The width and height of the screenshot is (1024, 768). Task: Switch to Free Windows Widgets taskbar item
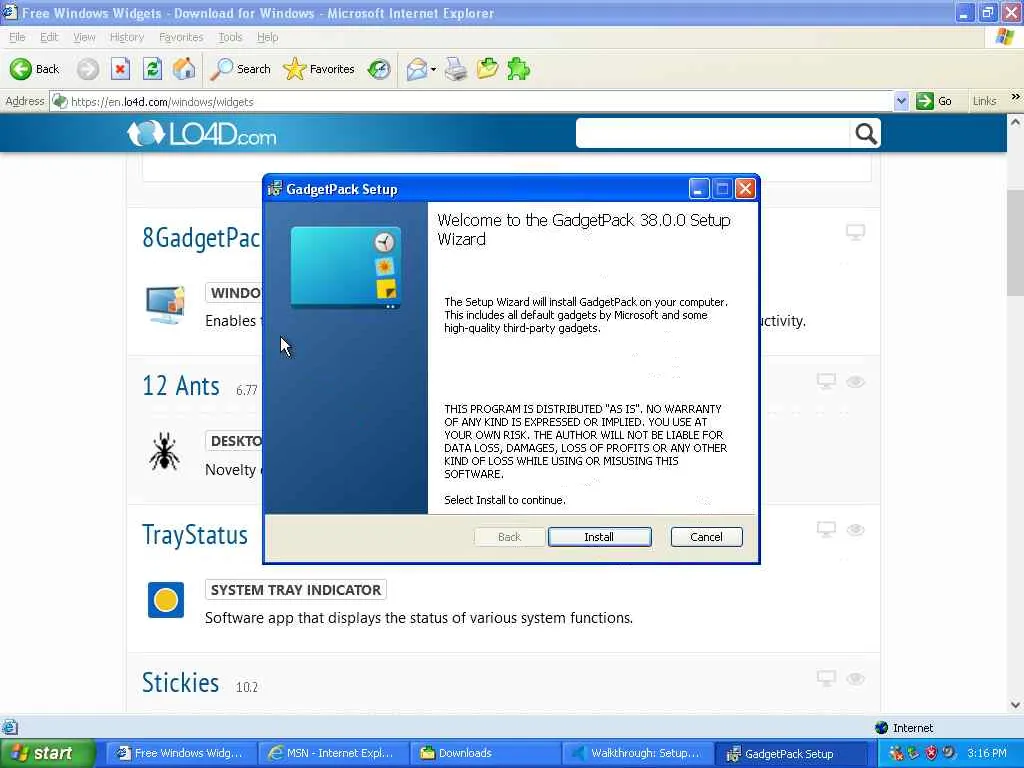[x=181, y=753]
